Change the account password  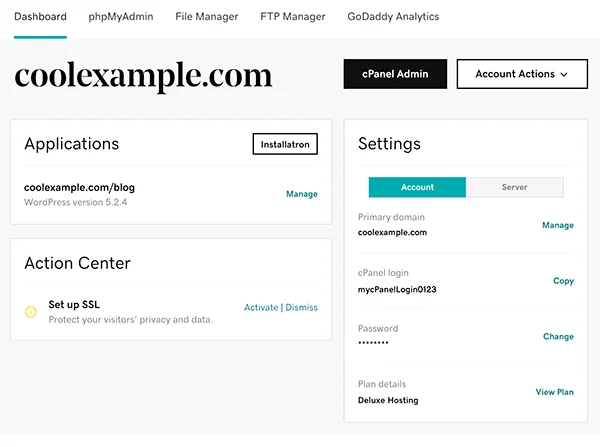(558, 337)
